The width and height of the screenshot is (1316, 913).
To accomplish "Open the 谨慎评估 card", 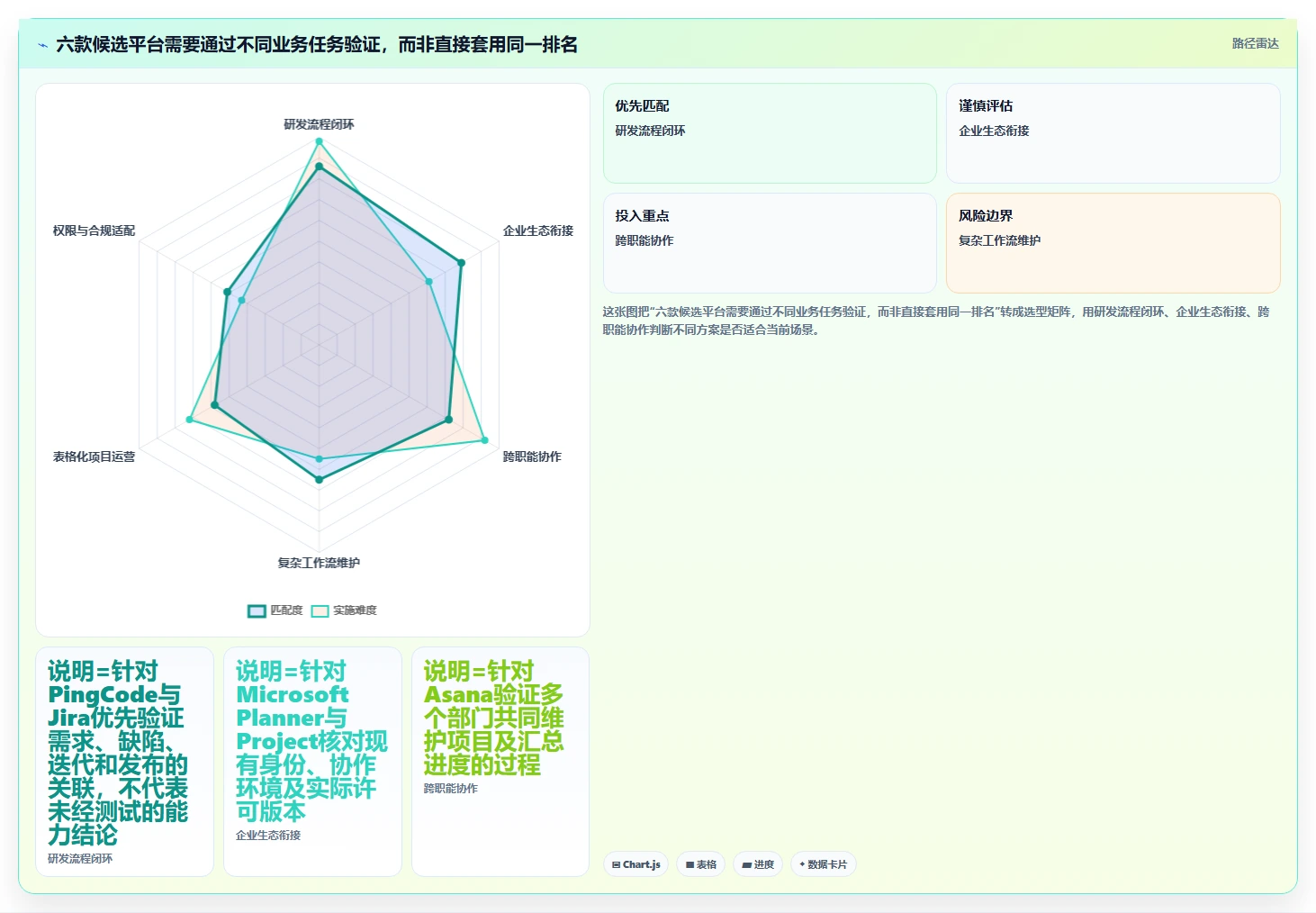I will click(x=1113, y=133).
